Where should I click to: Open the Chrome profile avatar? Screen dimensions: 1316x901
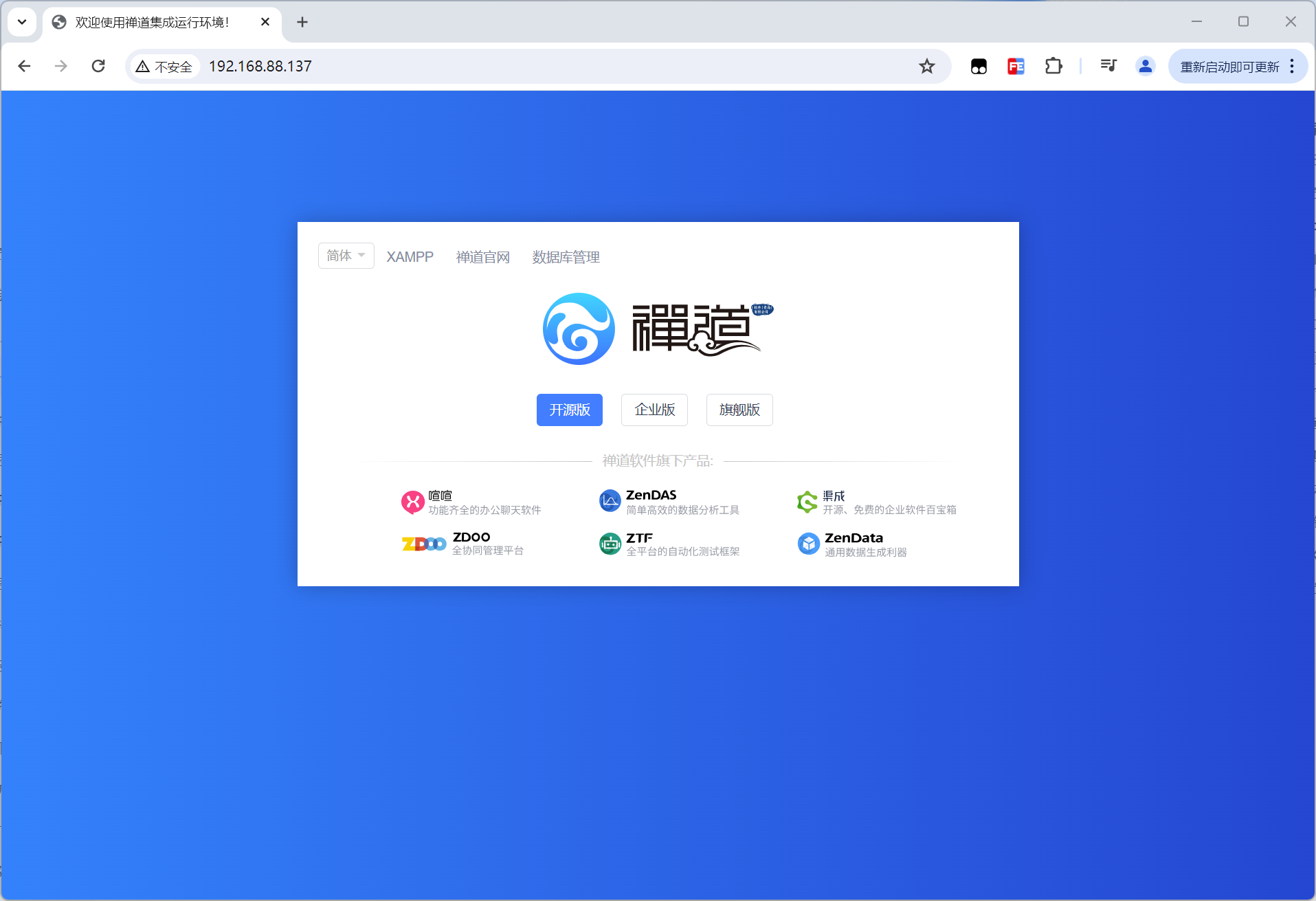pos(1146,66)
